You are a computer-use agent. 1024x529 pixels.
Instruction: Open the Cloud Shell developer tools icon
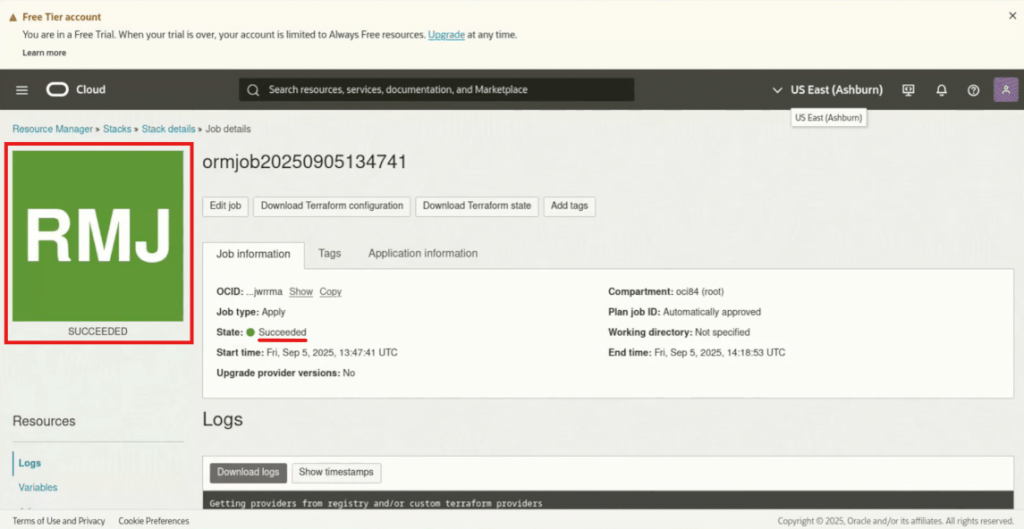[x=908, y=90]
